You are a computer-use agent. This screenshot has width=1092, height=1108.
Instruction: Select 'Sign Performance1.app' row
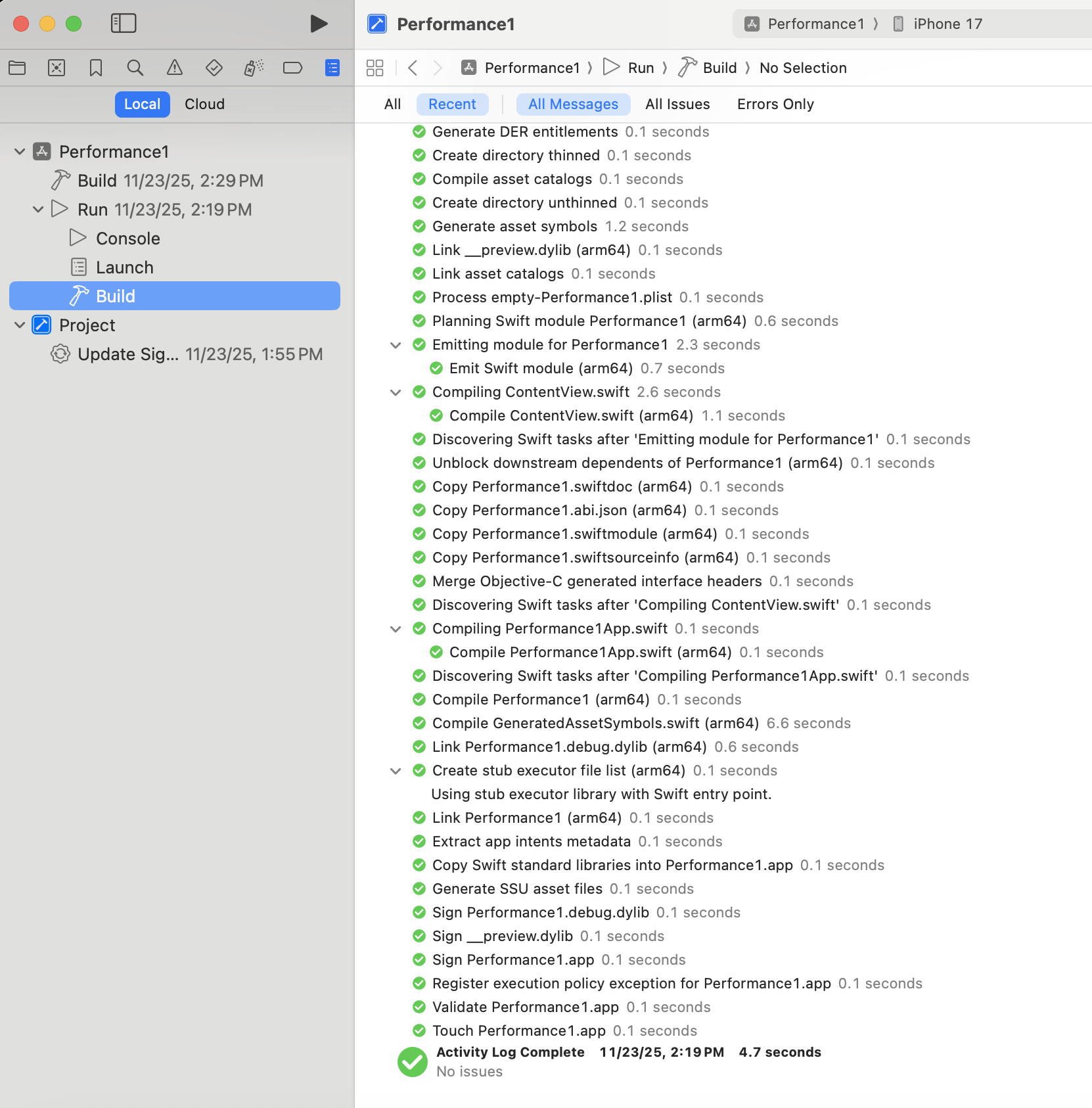(549, 960)
